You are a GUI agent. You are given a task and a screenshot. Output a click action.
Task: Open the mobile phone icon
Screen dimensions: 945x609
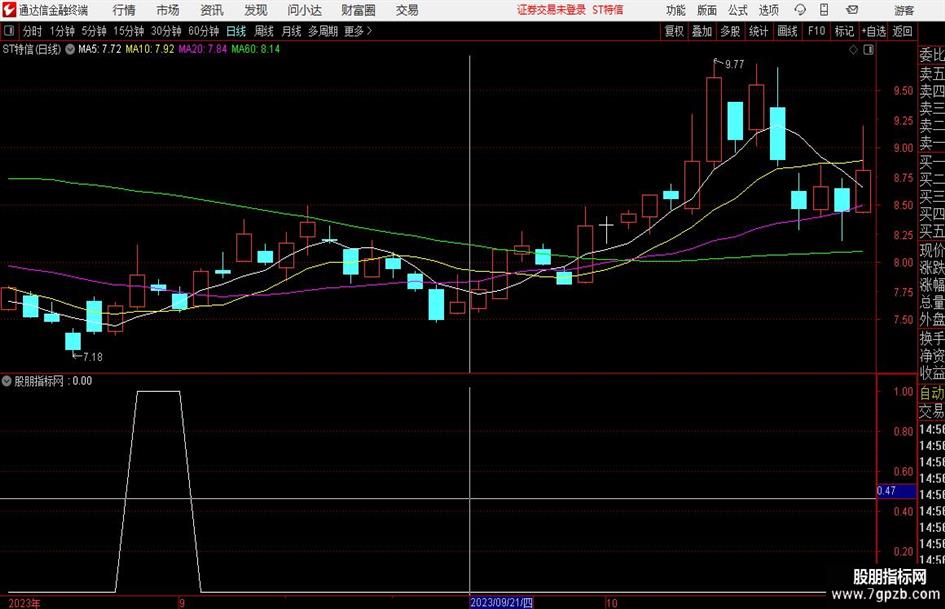tap(824, 10)
